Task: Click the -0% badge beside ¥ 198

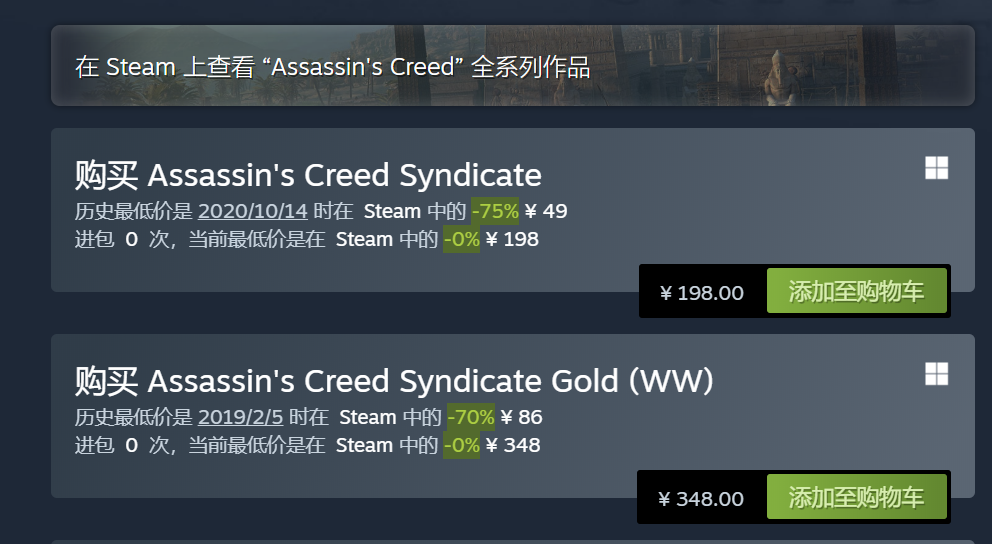Action: click(x=461, y=240)
